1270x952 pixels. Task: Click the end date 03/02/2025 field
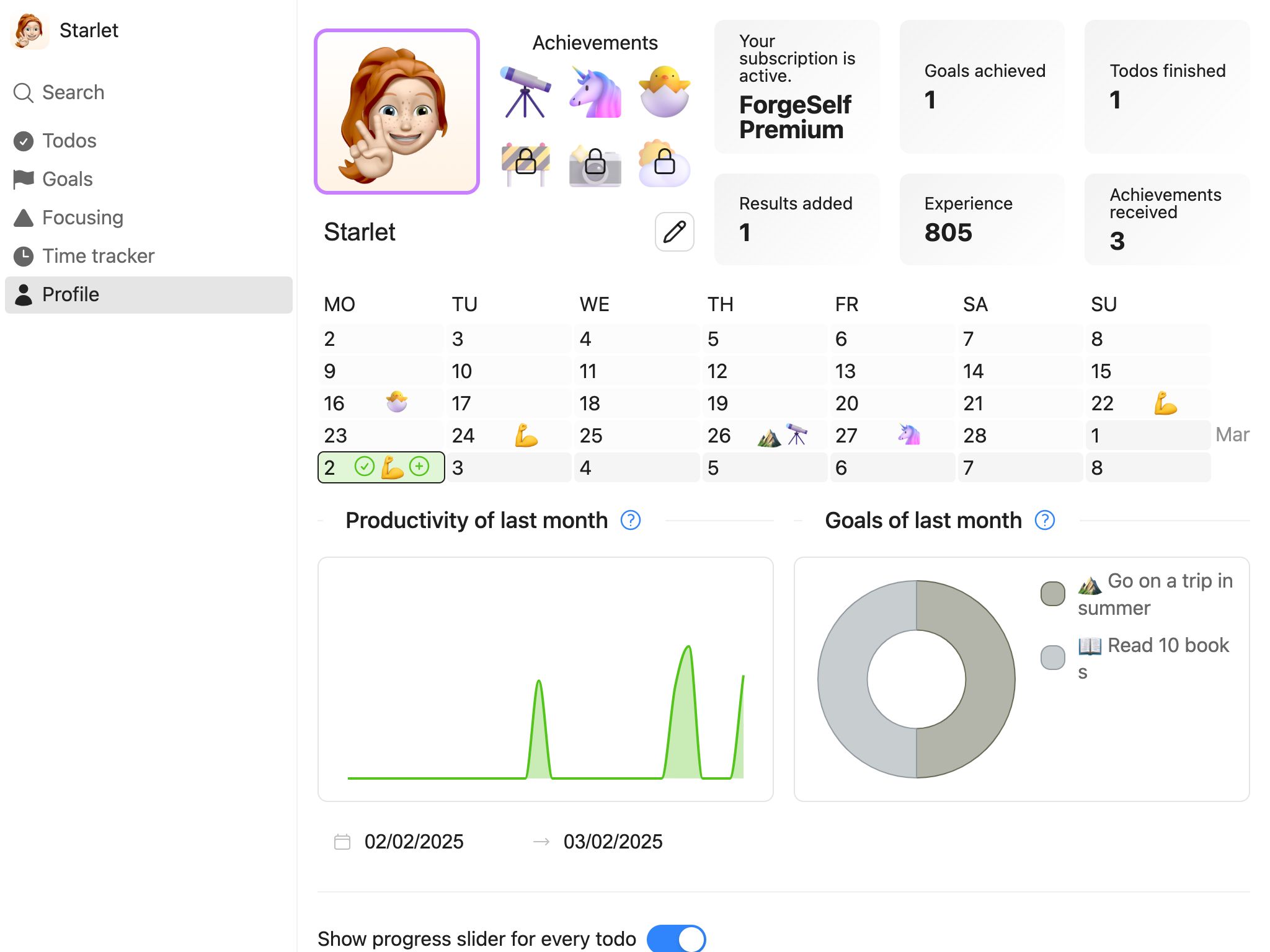coord(613,842)
